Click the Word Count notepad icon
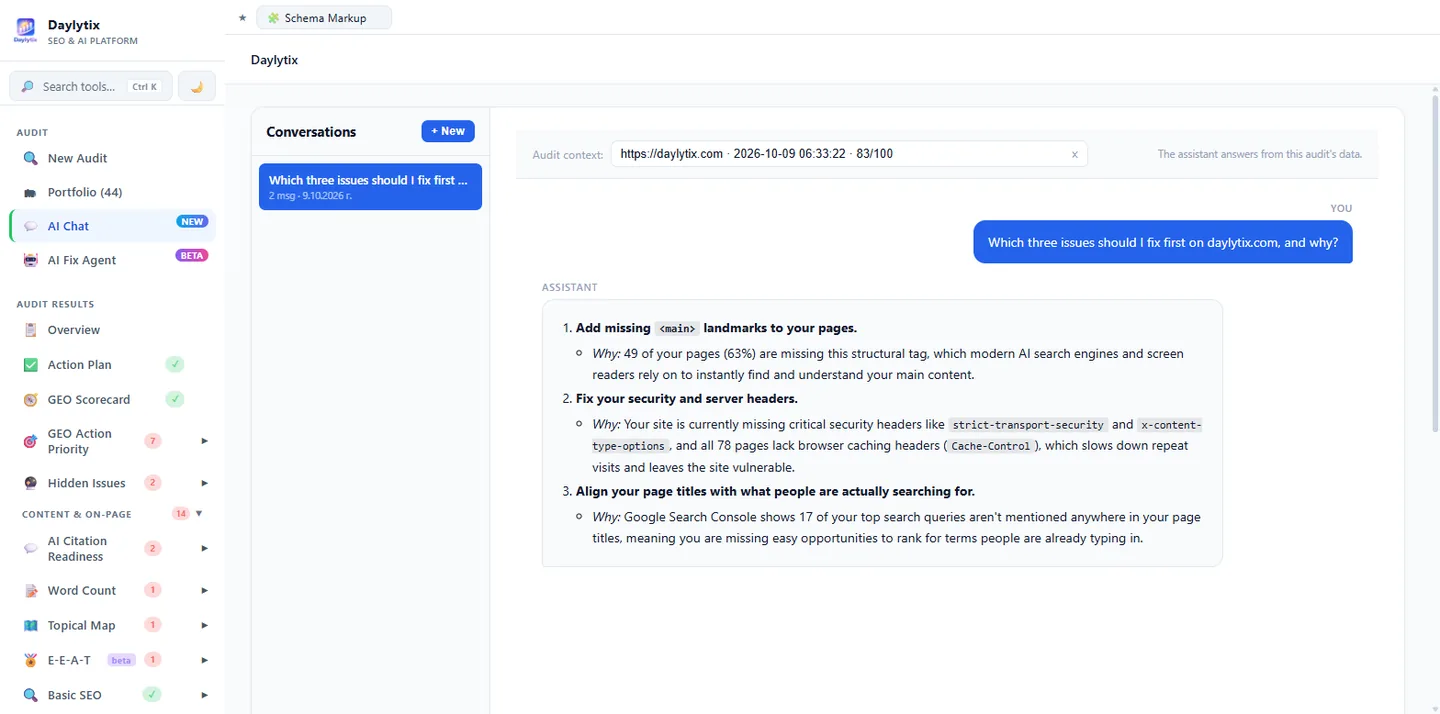Screen dimensions: 1440x714 click(30, 591)
